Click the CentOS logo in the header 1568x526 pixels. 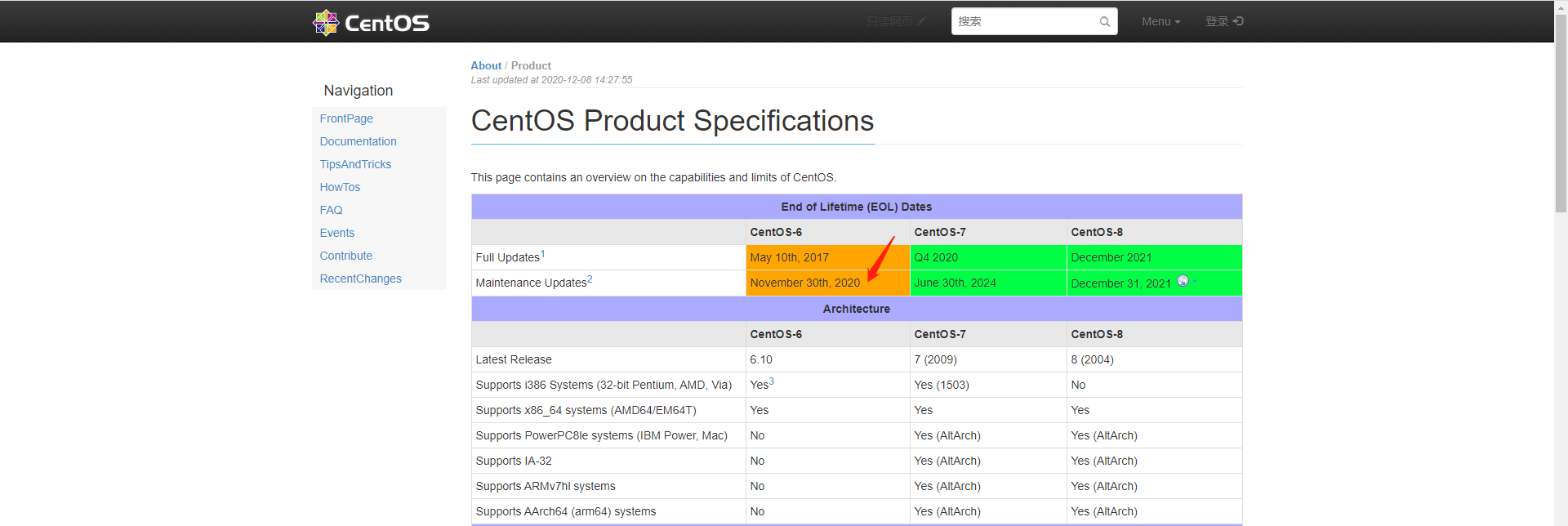pyautogui.click(x=371, y=22)
